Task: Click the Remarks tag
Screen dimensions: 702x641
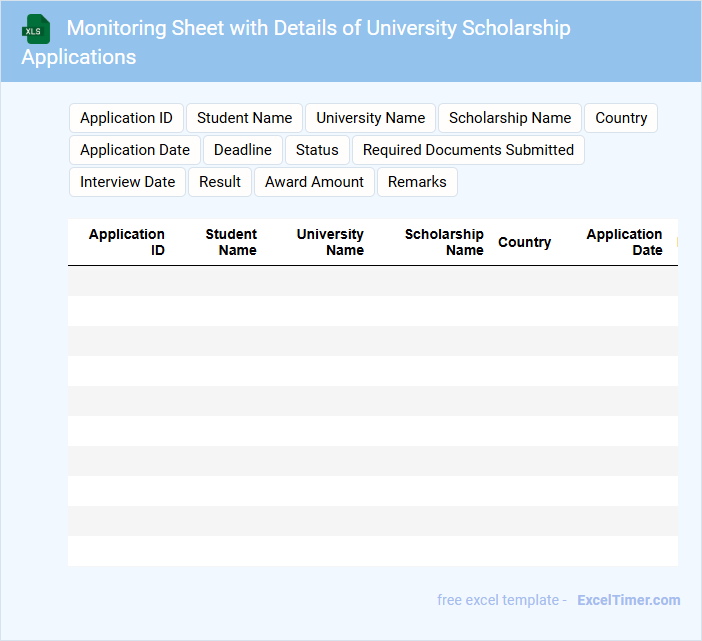Action: pos(417,182)
